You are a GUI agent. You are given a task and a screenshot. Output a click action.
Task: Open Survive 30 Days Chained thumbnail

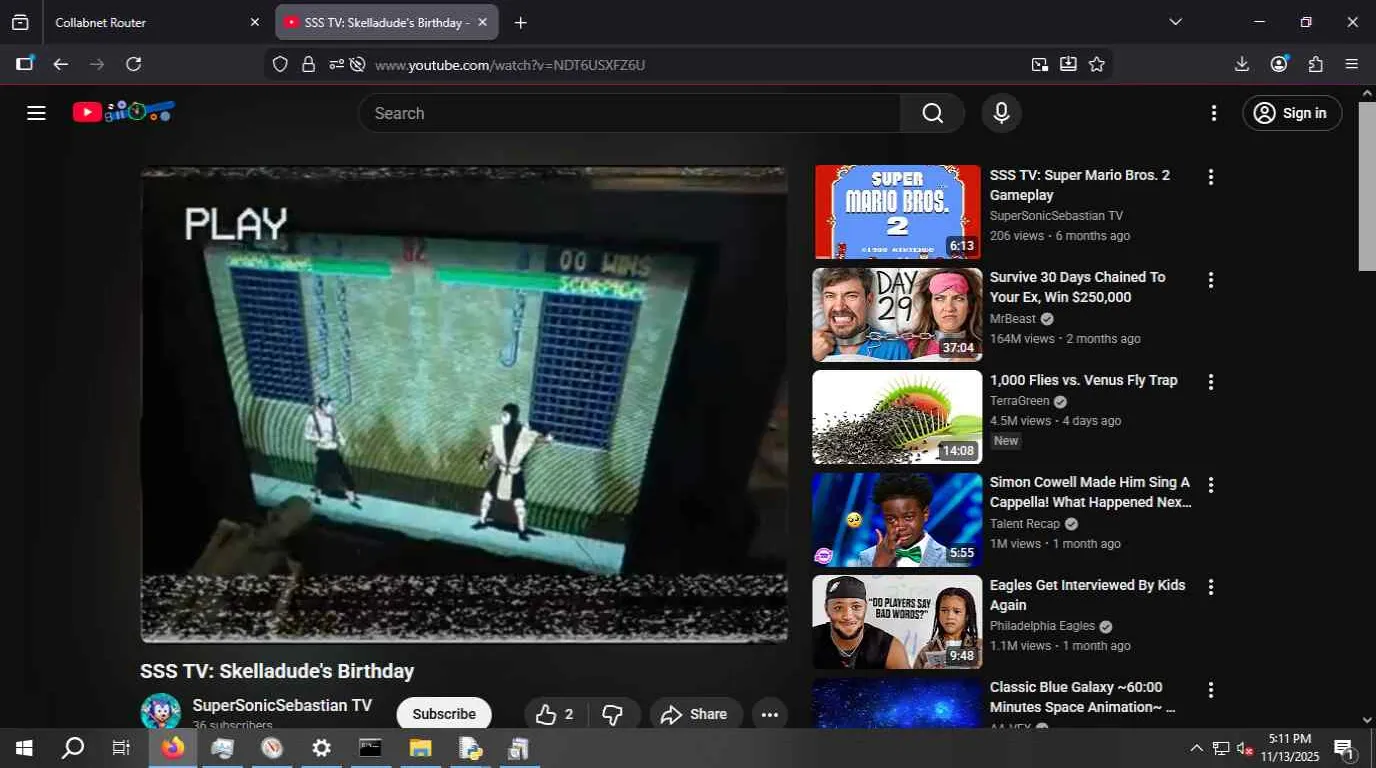tap(897, 314)
